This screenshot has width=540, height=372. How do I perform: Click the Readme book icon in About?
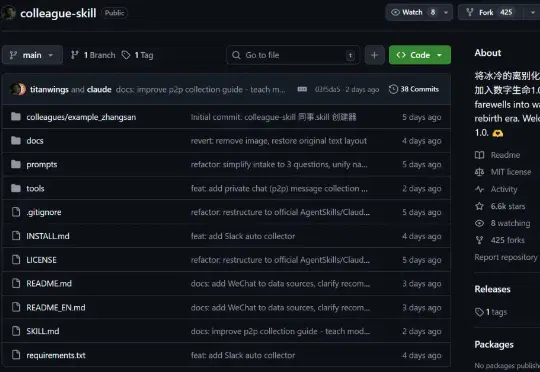479,155
